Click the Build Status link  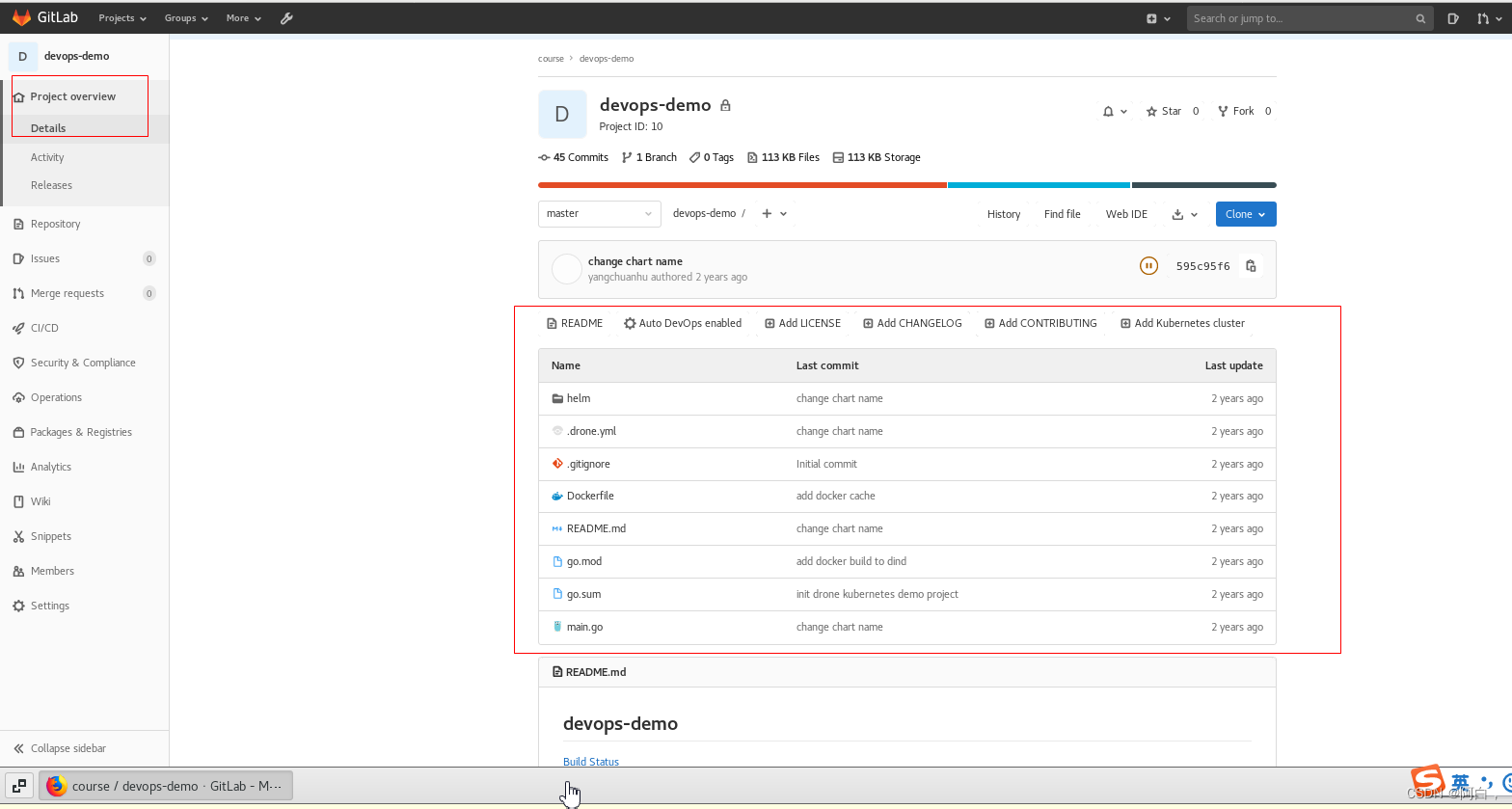(591, 762)
